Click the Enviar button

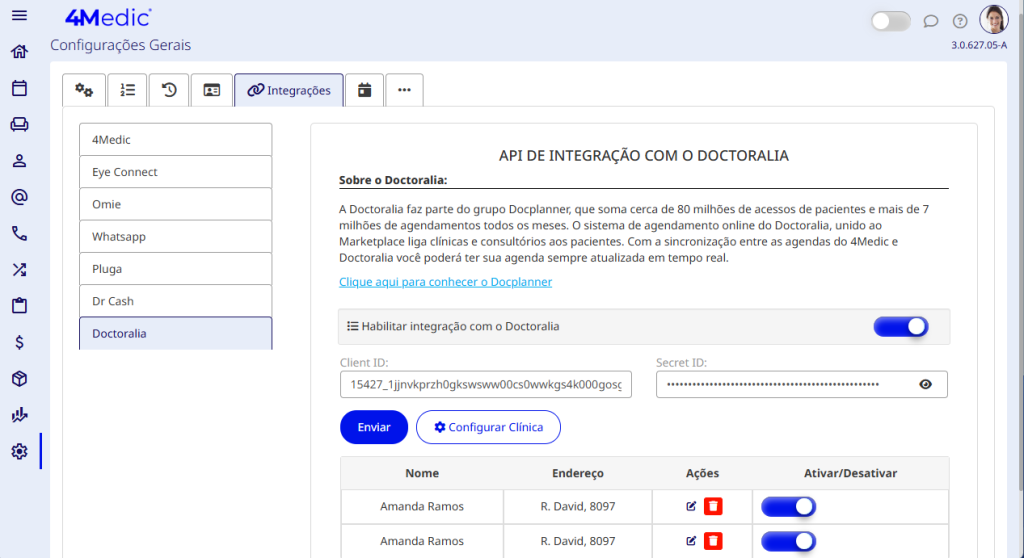click(374, 427)
